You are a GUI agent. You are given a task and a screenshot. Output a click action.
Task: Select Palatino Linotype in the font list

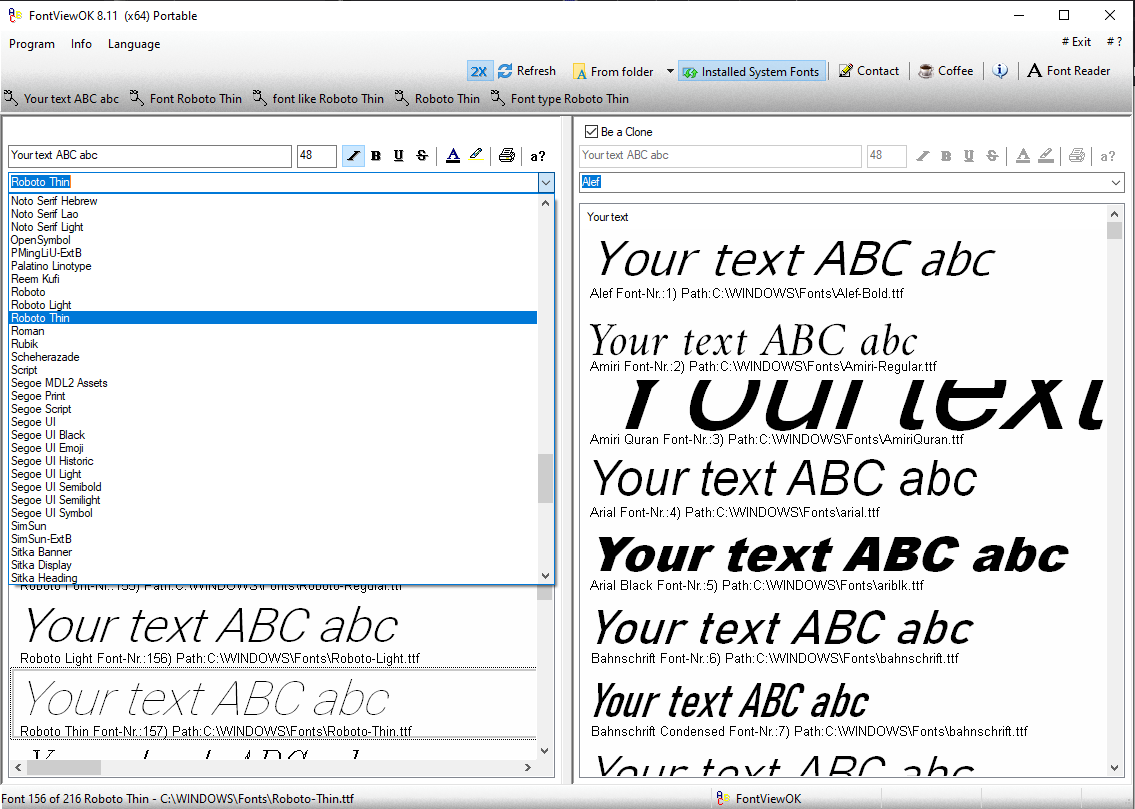point(273,266)
